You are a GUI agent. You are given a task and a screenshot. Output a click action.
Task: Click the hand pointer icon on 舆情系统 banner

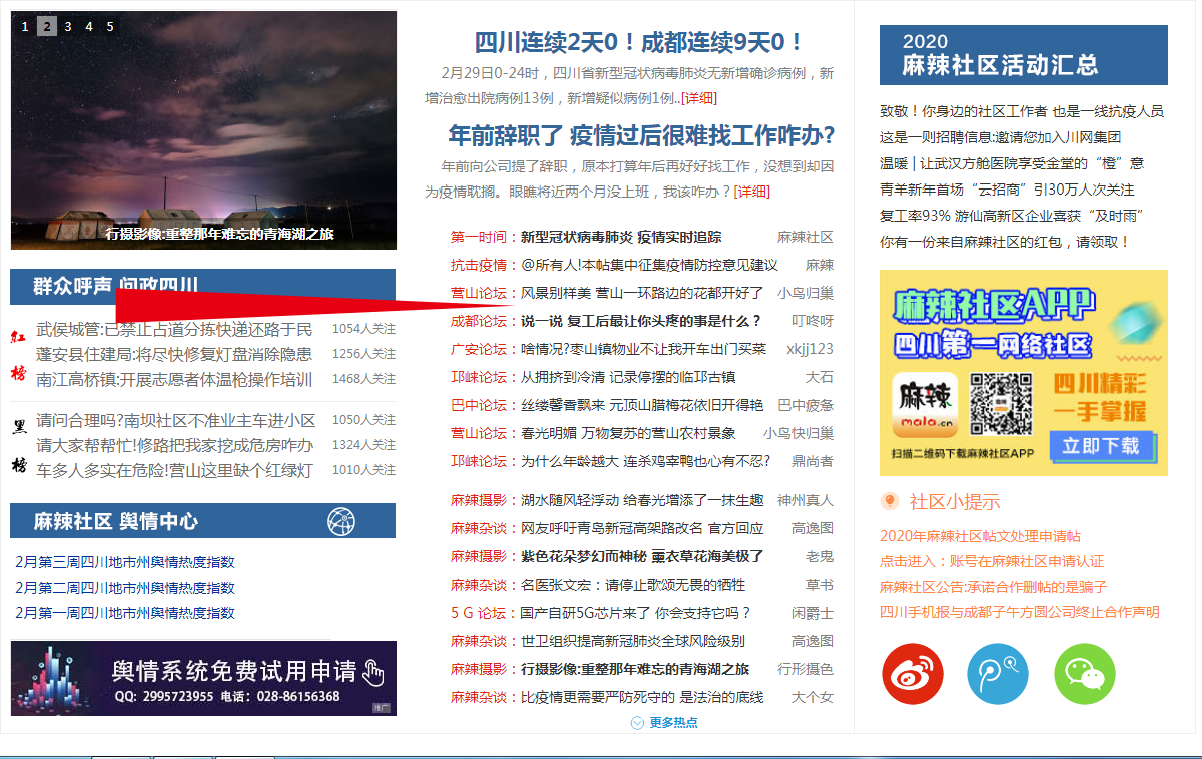(x=374, y=673)
